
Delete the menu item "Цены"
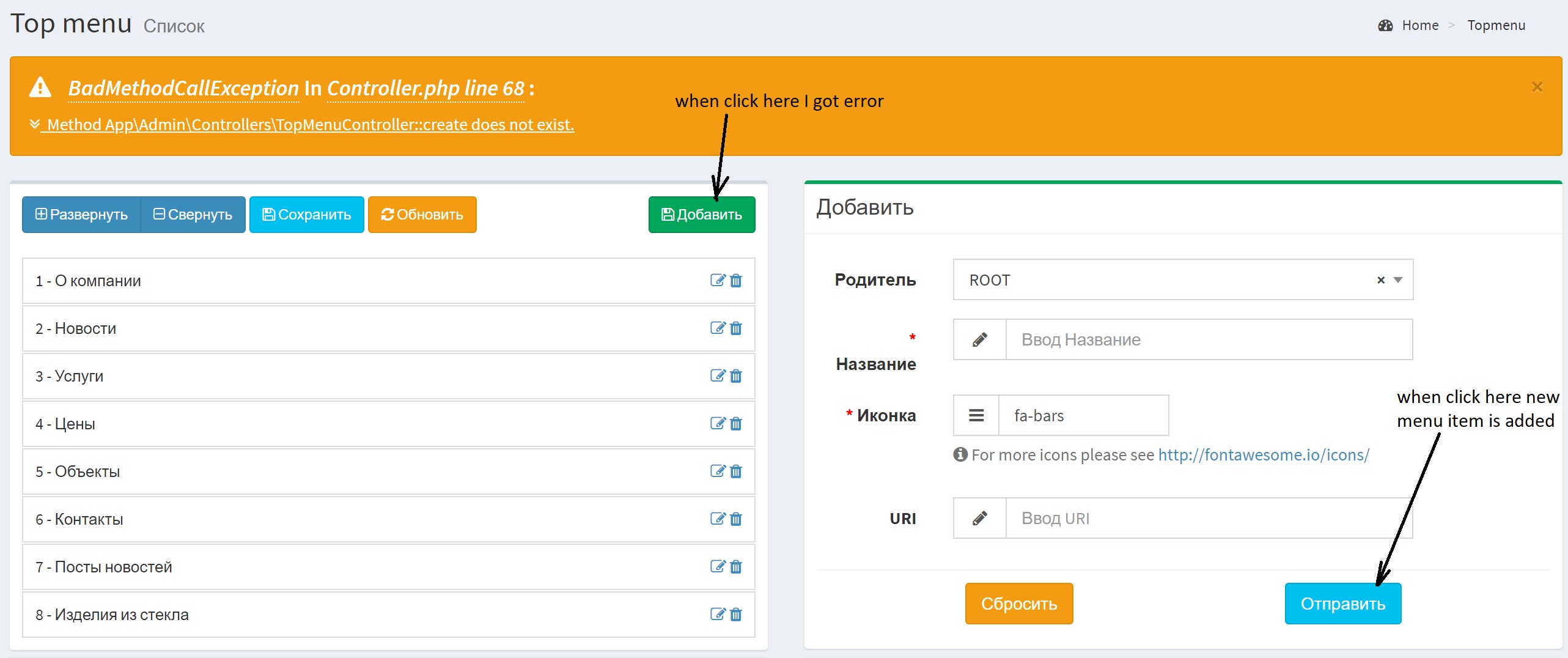click(x=736, y=423)
